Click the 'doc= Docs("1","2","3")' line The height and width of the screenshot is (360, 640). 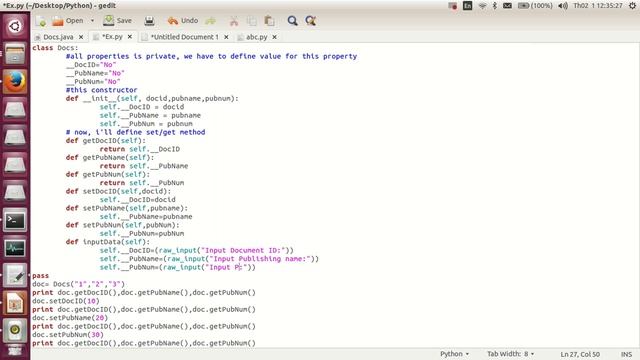[x=78, y=284]
